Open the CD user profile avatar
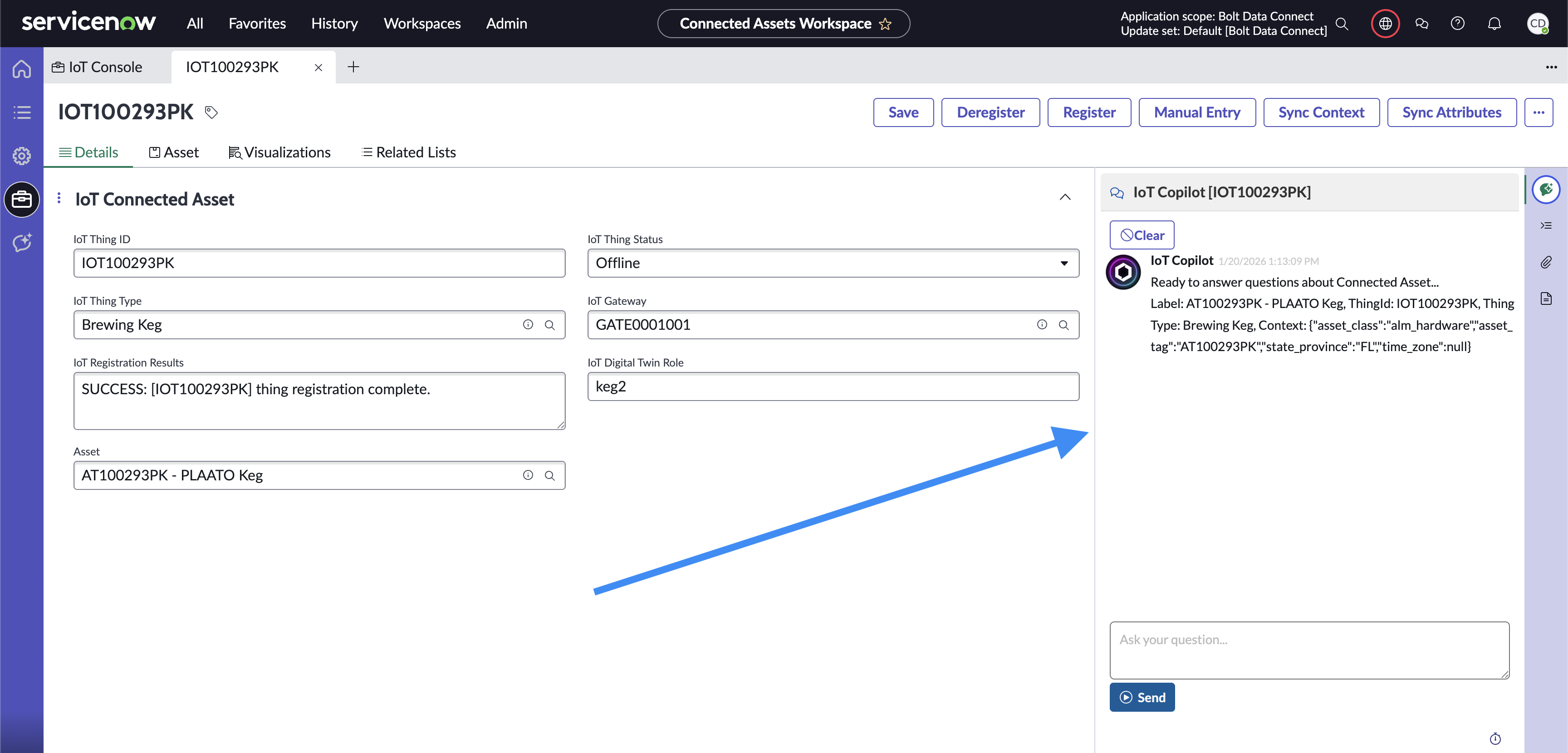Viewport: 1568px width, 753px height. pyautogui.click(x=1538, y=24)
